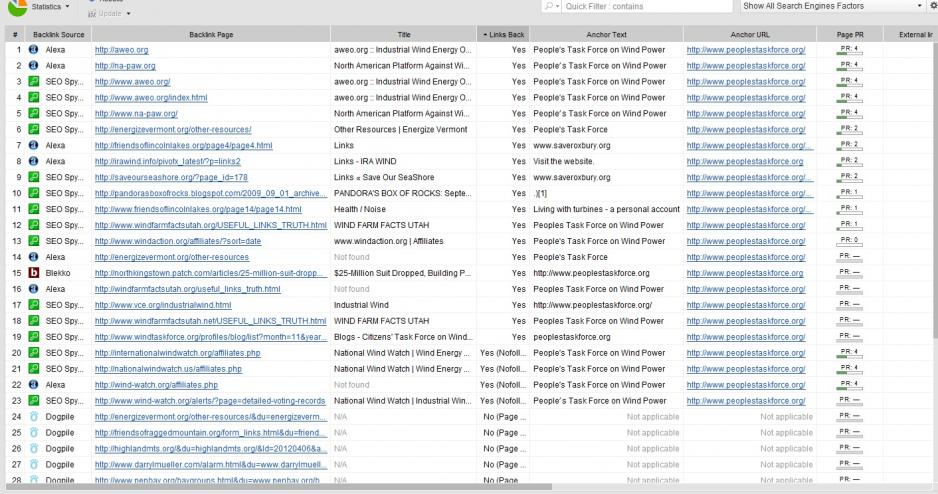
Task: Sort by Anchor URL column header
Action: click(x=750, y=35)
